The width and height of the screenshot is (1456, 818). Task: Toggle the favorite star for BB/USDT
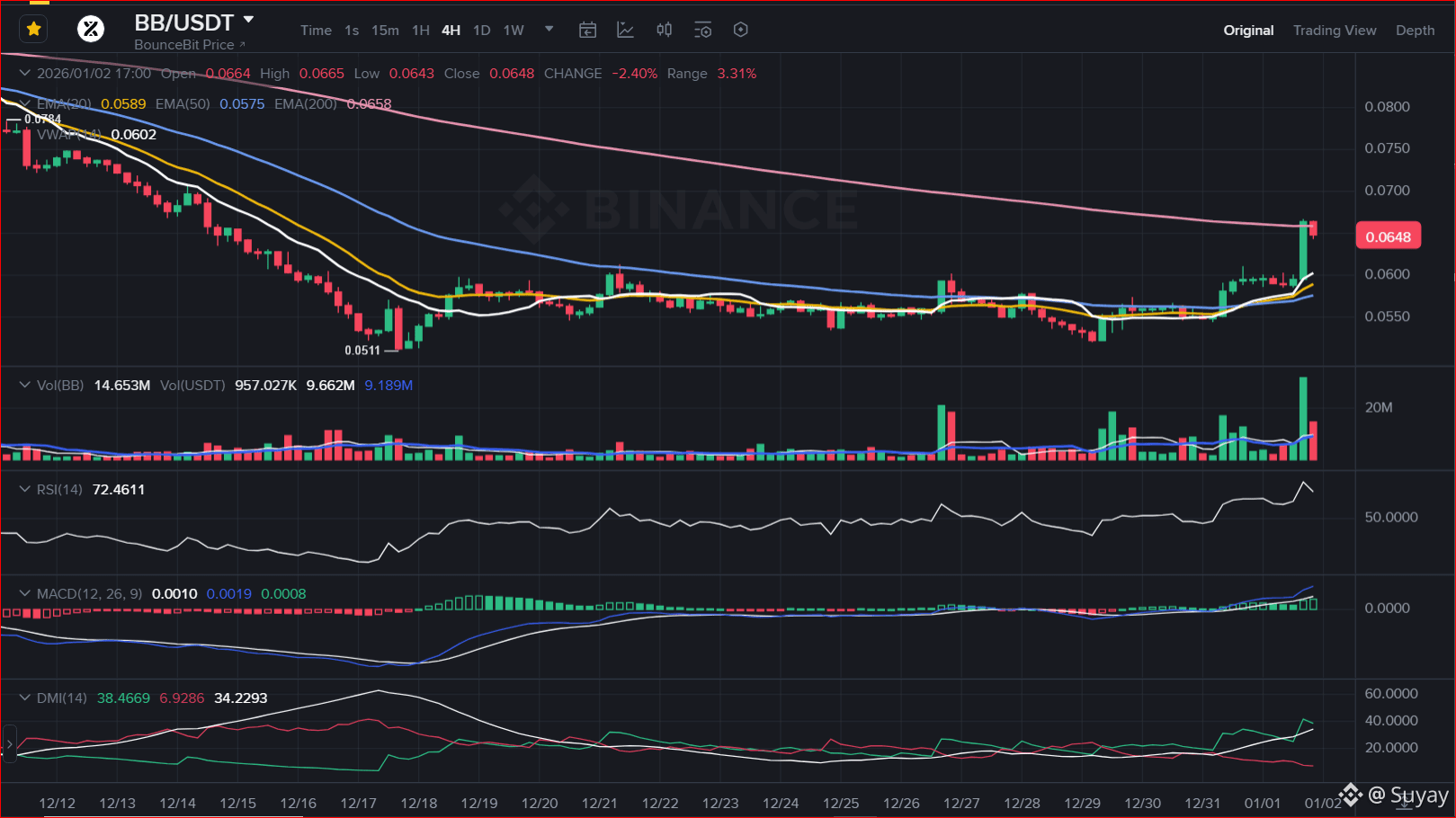34,30
